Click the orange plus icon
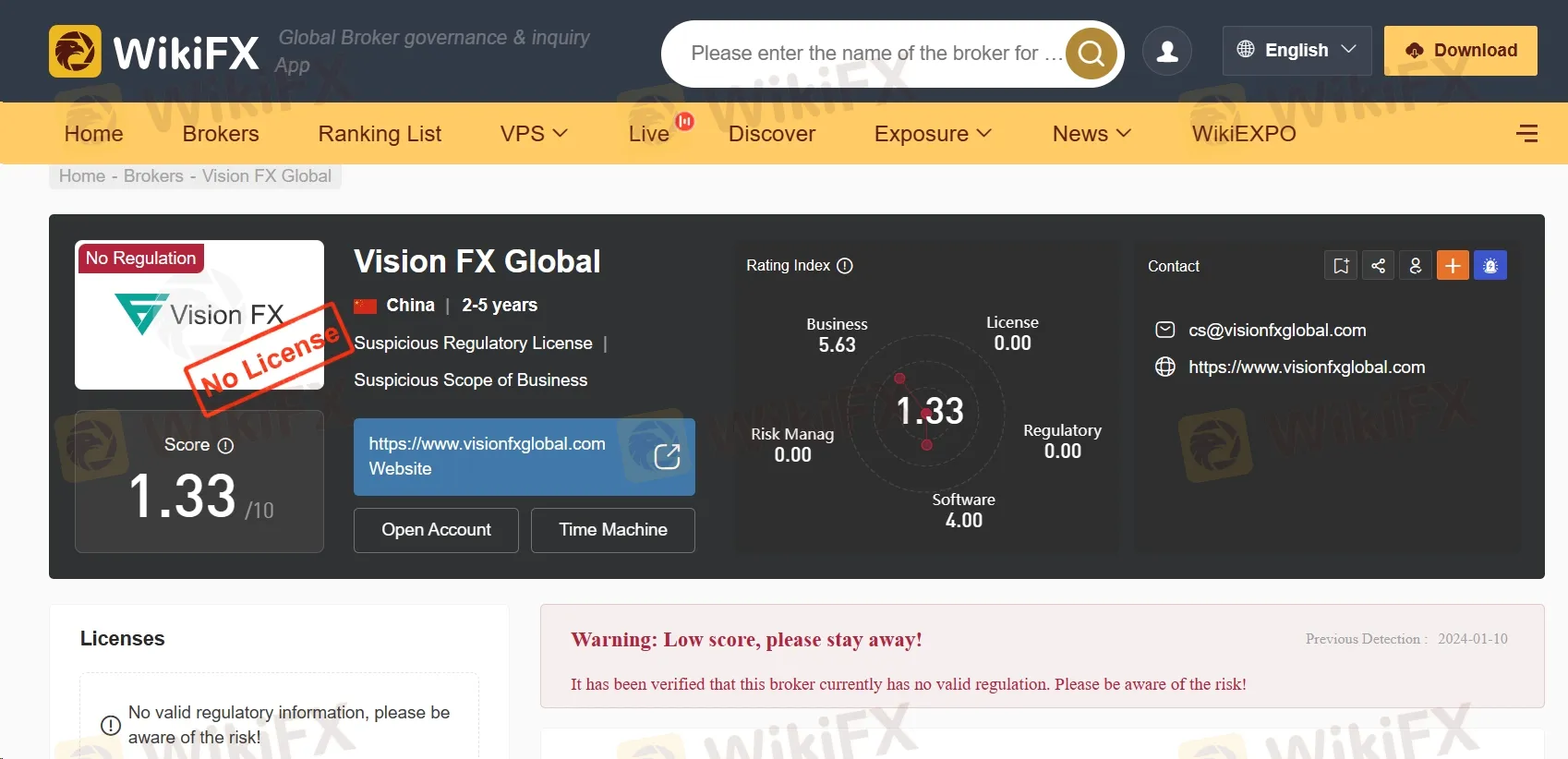 pos(1453,266)
